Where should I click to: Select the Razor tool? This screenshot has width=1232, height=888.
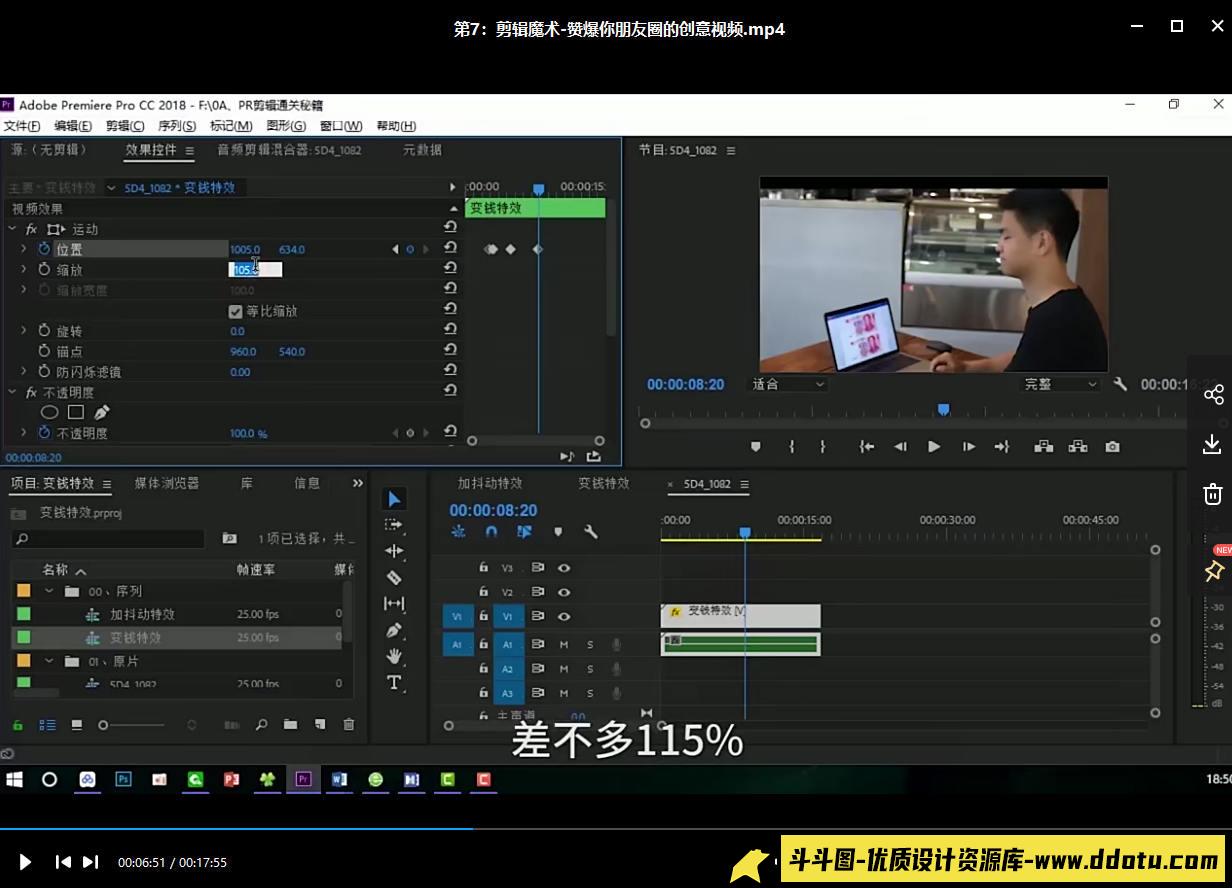point(394,577)
